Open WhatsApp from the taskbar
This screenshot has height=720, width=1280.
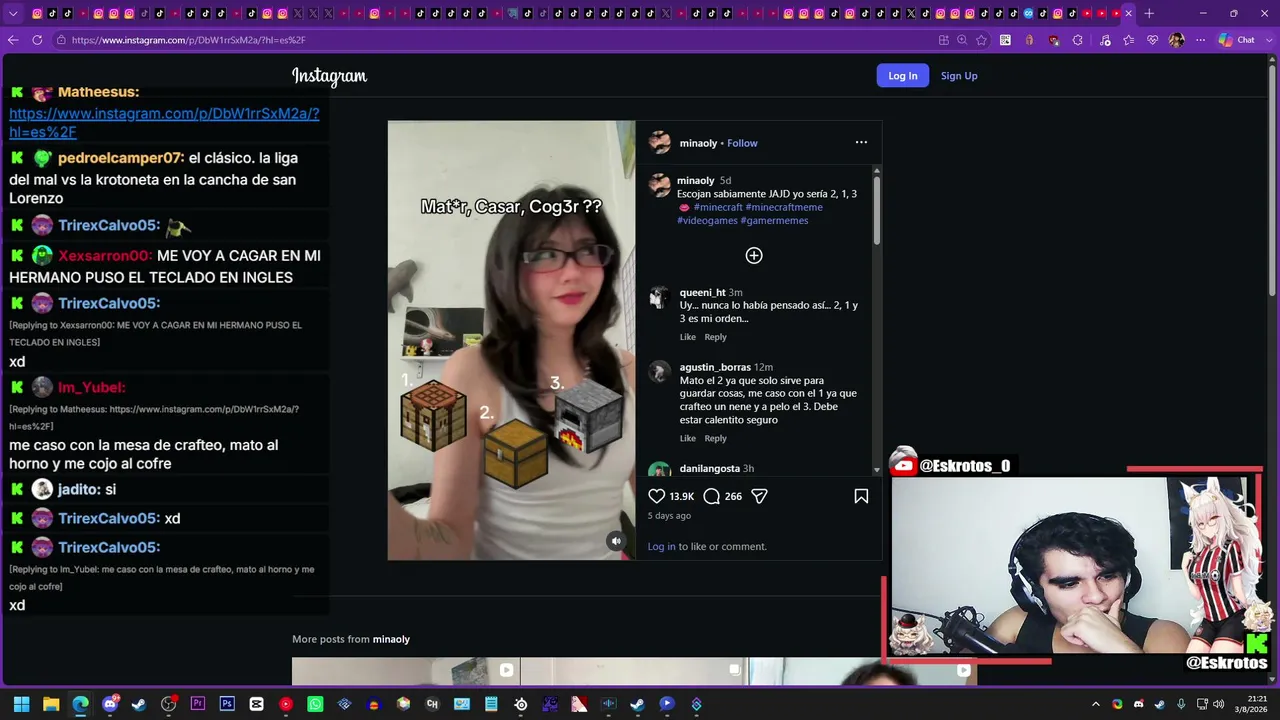click(315, 704)
